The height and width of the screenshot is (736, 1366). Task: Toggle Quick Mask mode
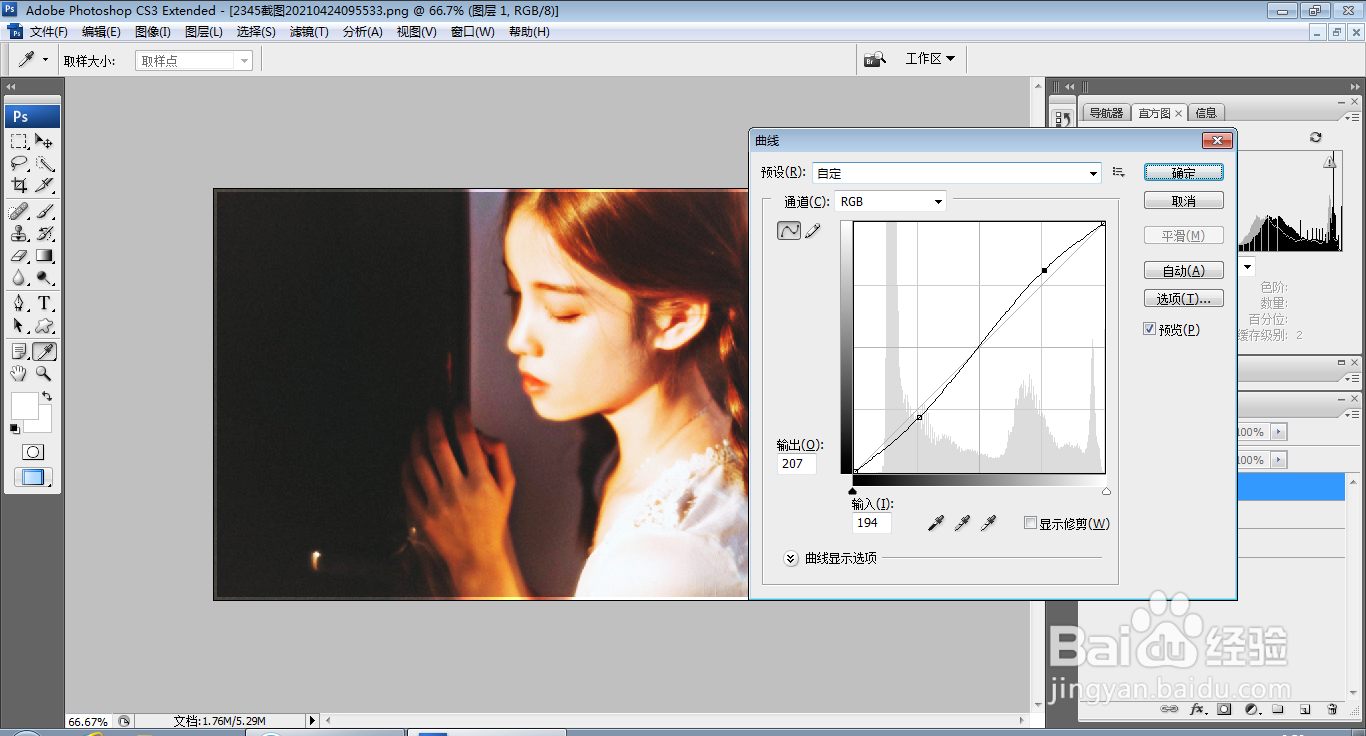pyautogui.click(x=33, y=452)
